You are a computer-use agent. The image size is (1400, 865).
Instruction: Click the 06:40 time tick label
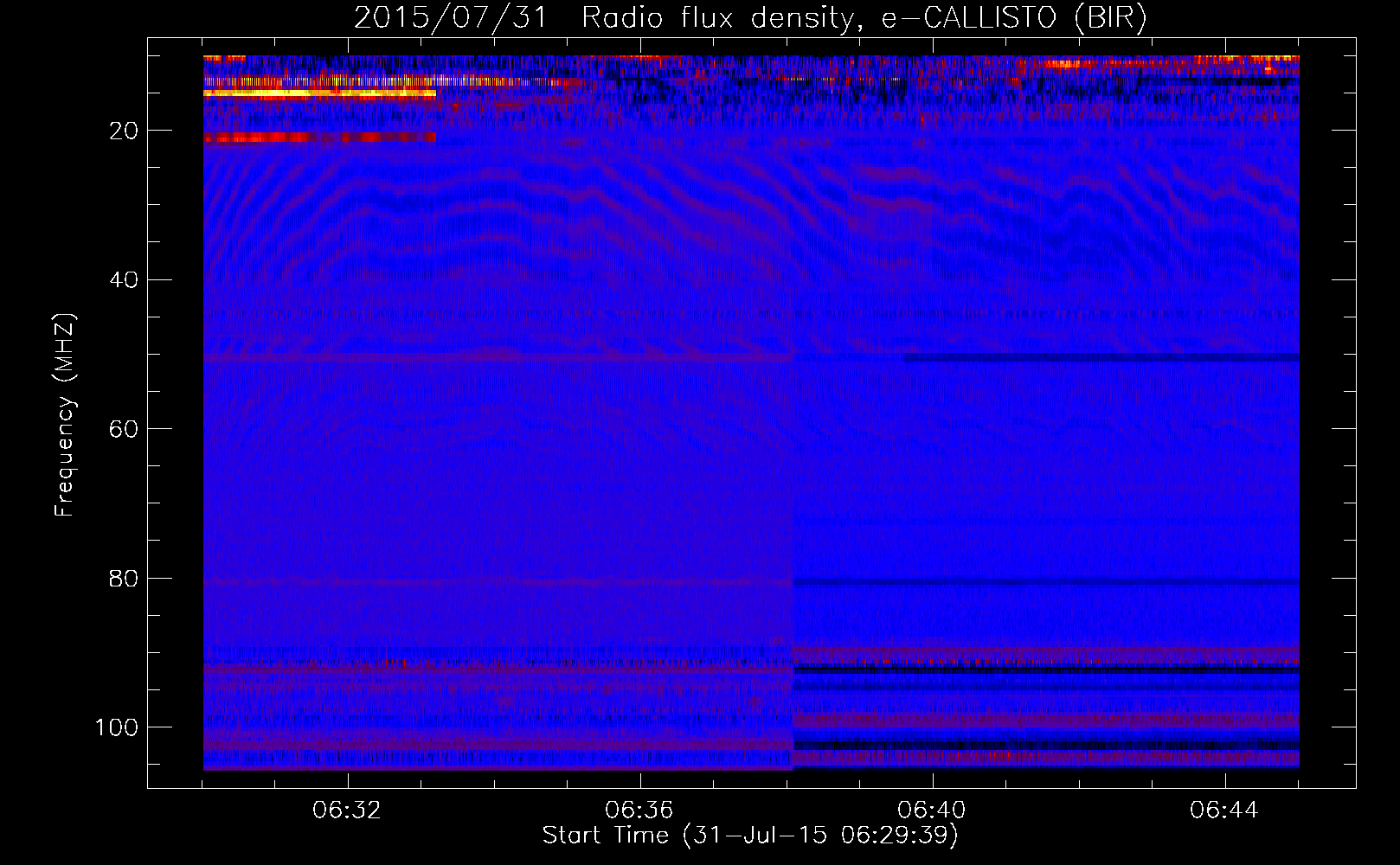point(932,811)
